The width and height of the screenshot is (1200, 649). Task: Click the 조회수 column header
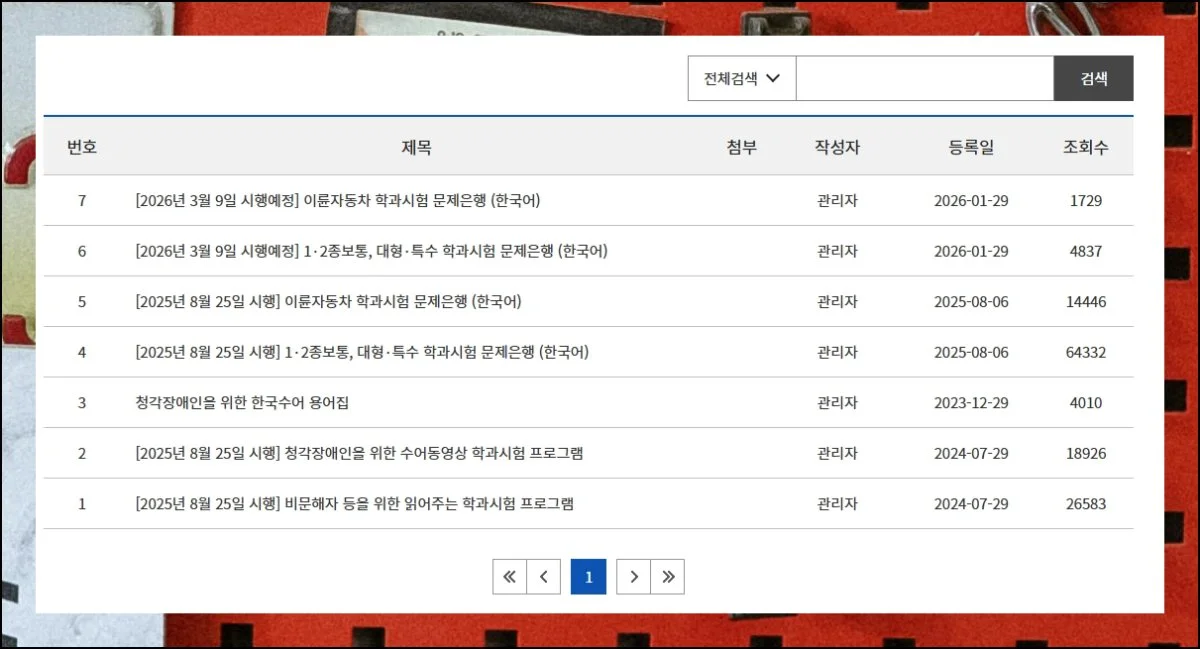pos(1085,147)
